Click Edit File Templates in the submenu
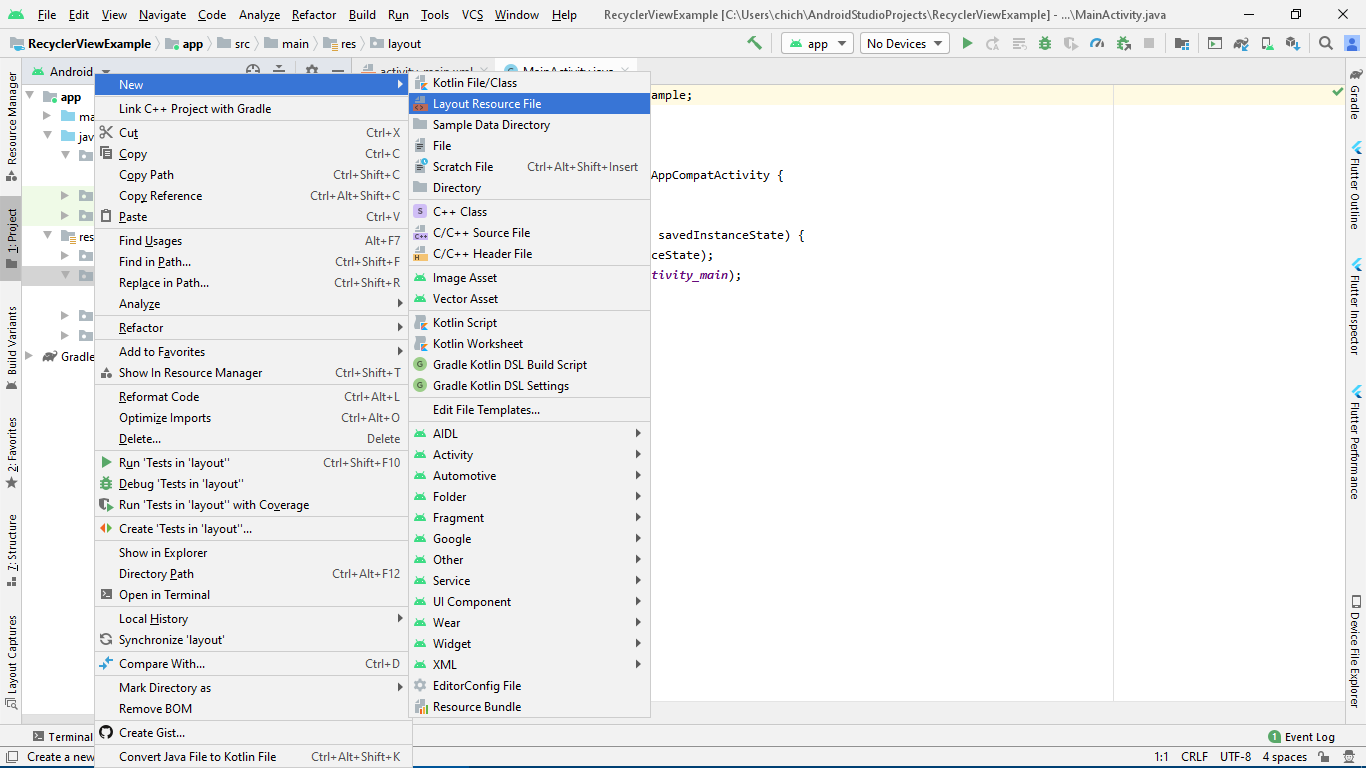 [x=487, y=409]
